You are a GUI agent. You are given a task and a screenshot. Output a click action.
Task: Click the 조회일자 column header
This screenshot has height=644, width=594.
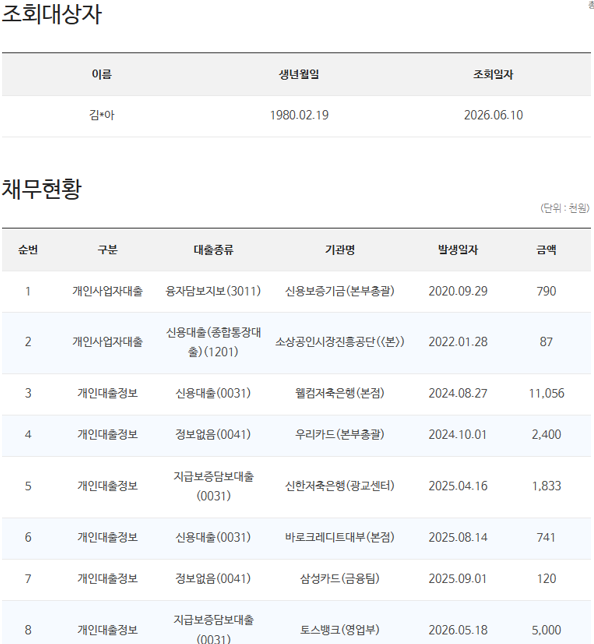point(493,74)
